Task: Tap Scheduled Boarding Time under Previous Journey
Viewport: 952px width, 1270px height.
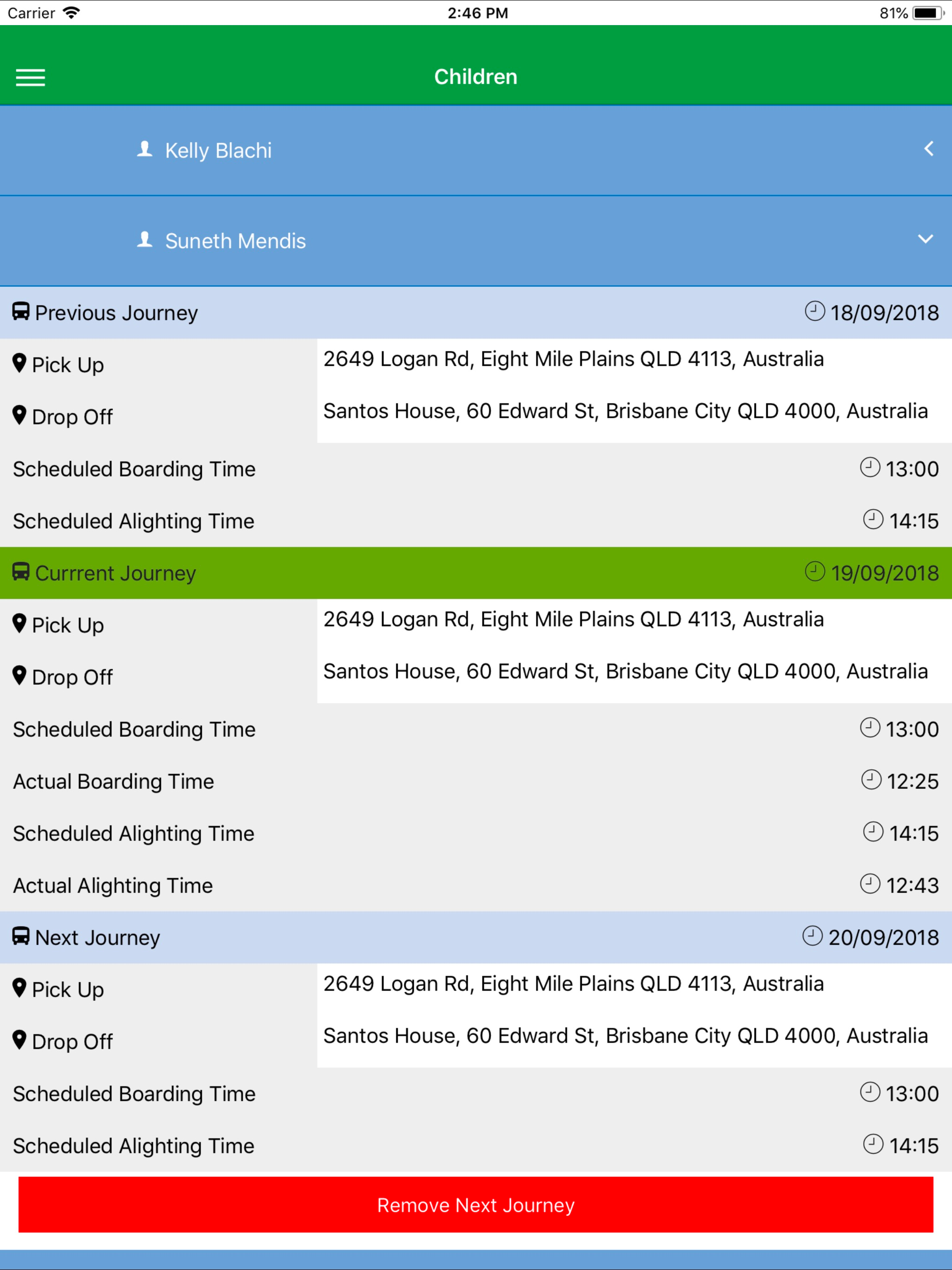Action: coord(134,470)
